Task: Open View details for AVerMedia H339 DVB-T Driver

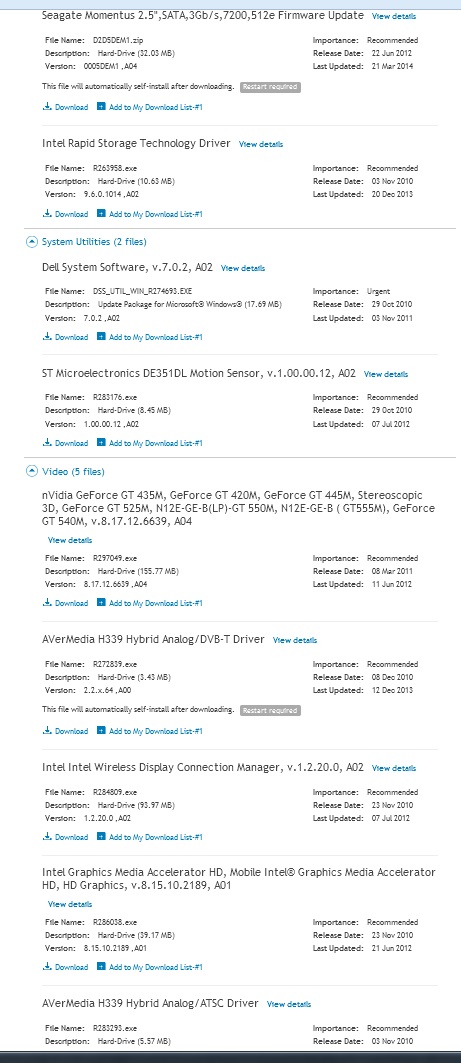Action: point(295,639)
